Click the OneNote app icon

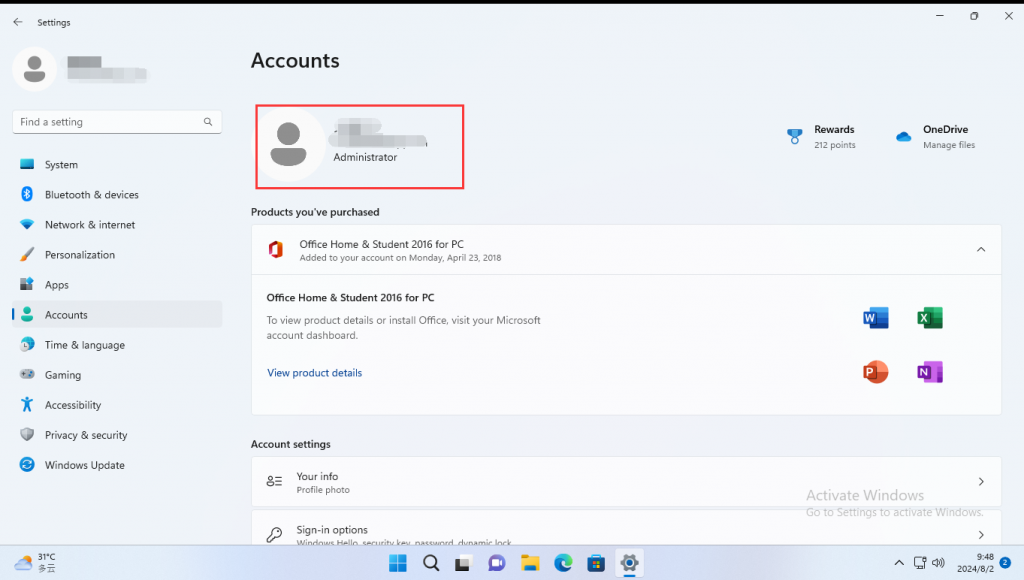click(929, 372)
